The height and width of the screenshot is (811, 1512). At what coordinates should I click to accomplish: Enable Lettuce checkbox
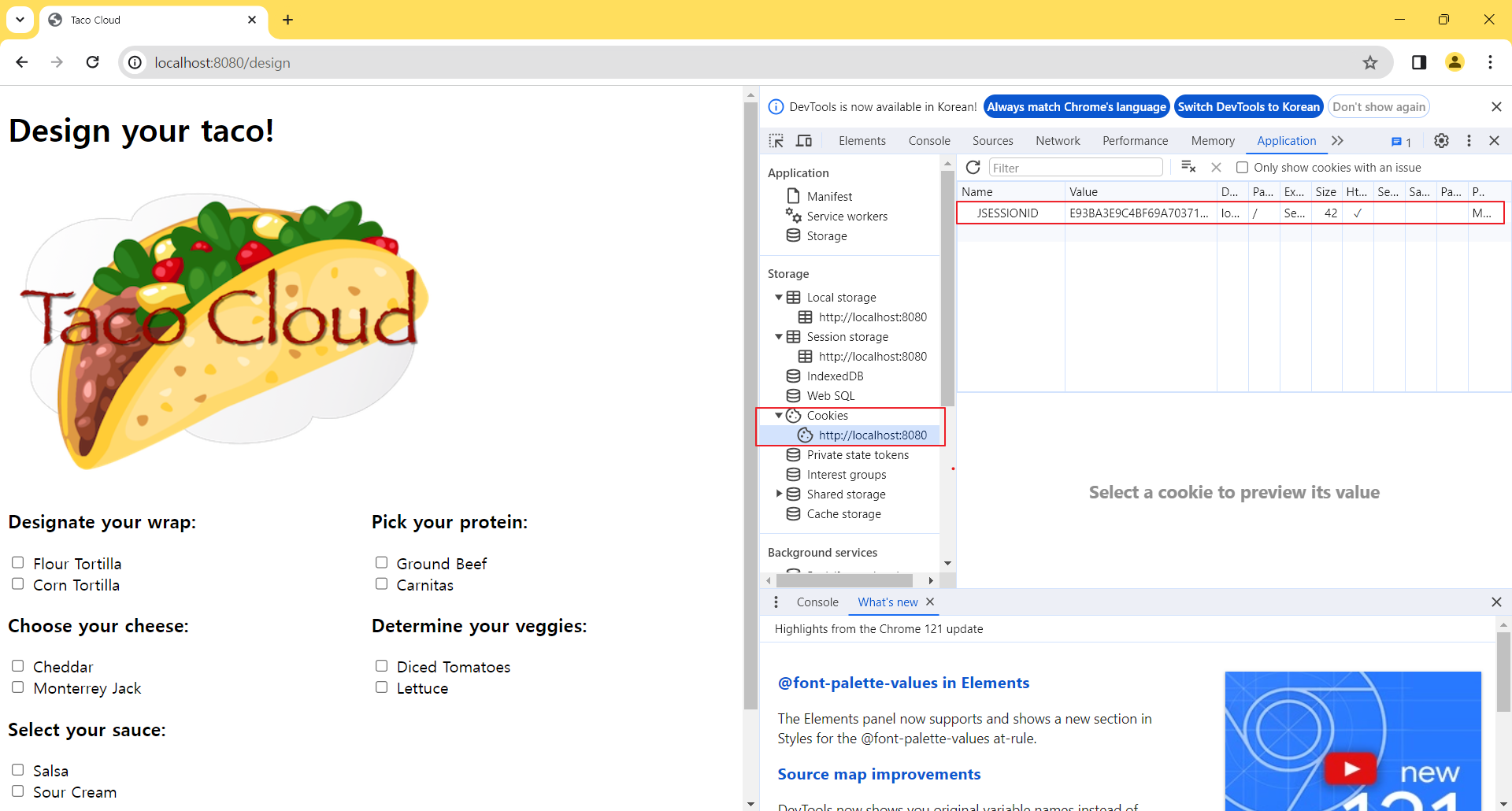click(x=381, y=687)
